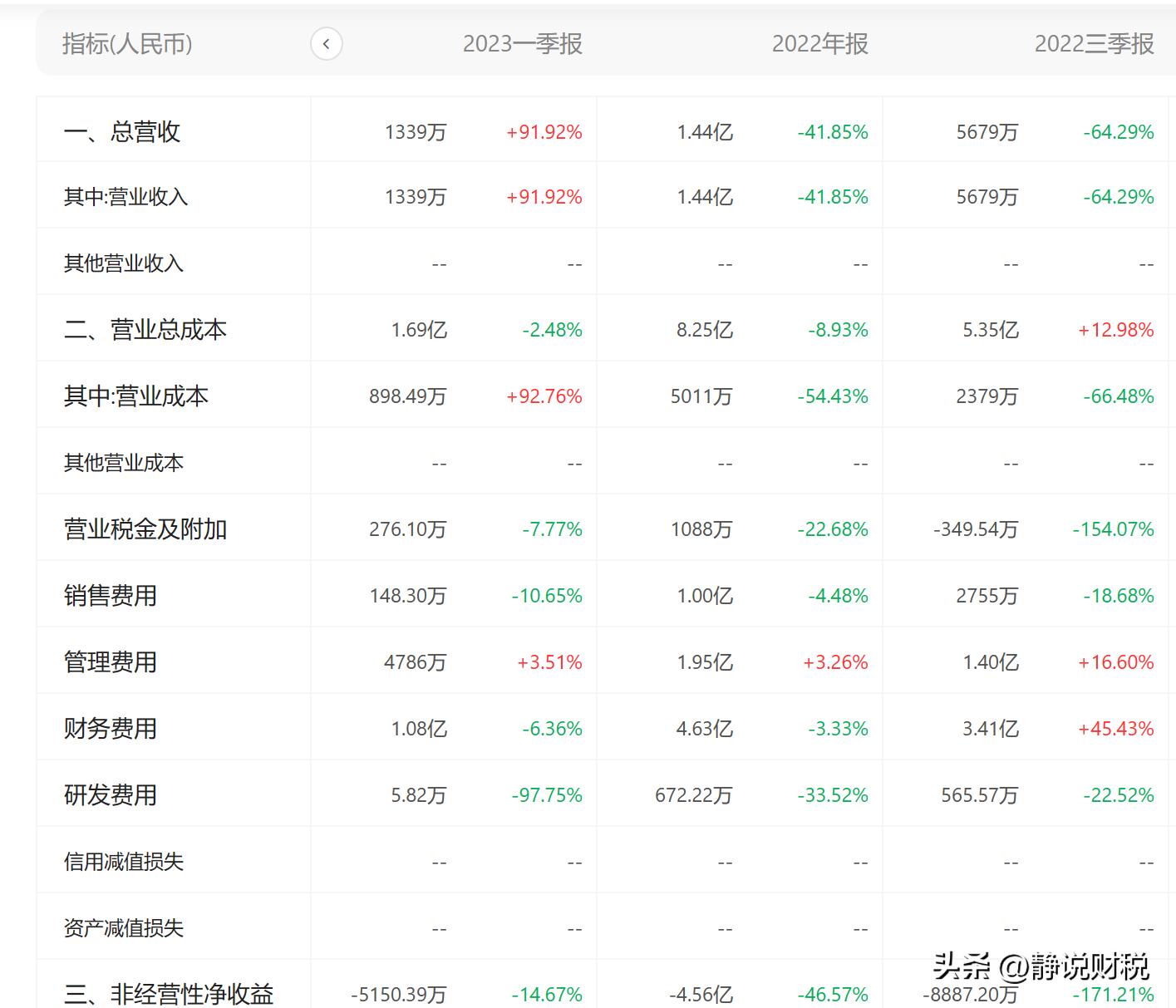
Task: Select the 销售费用 row
Action: click(108, 595)
